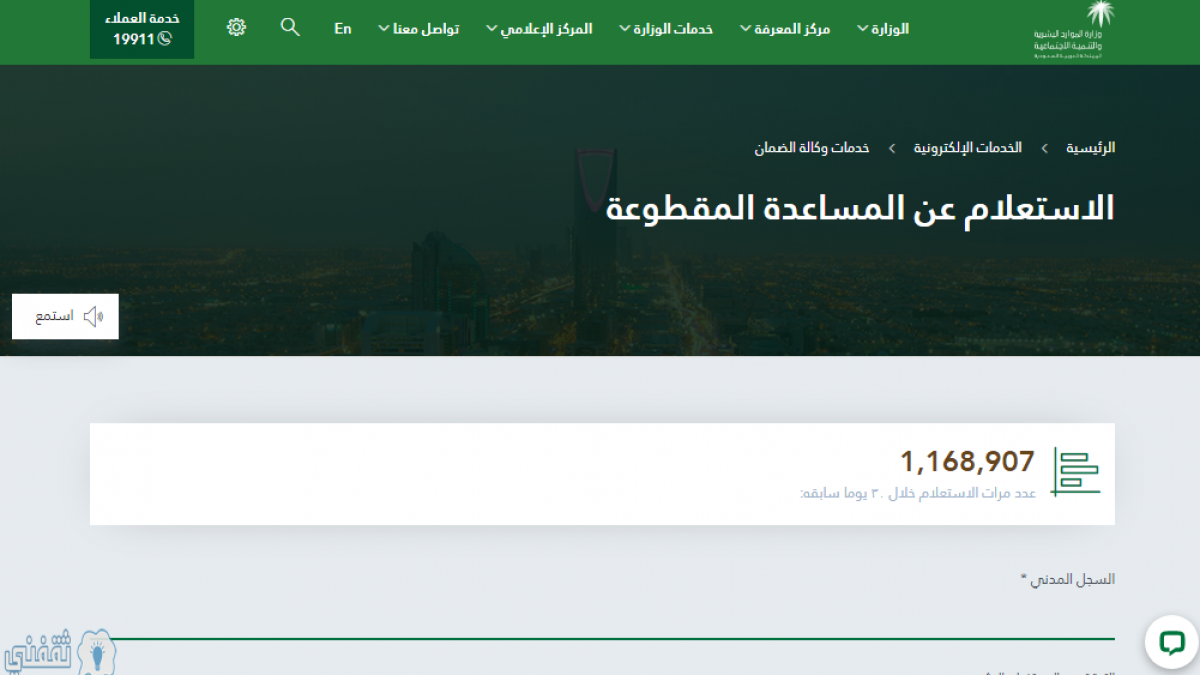The image size is (1200, 675).
Task: Expand the مركز المعرفة menu chevron
Action: click(745, 29)
